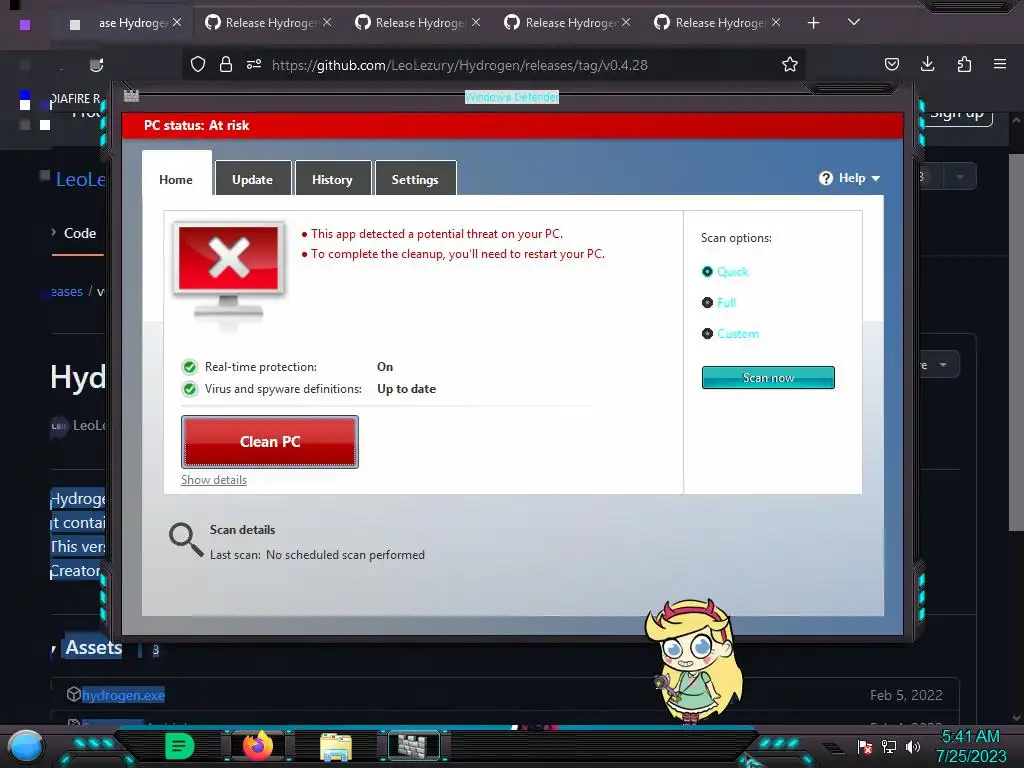Open the Start orb button
Viewport: 1024px width, 768px height.
26,747
